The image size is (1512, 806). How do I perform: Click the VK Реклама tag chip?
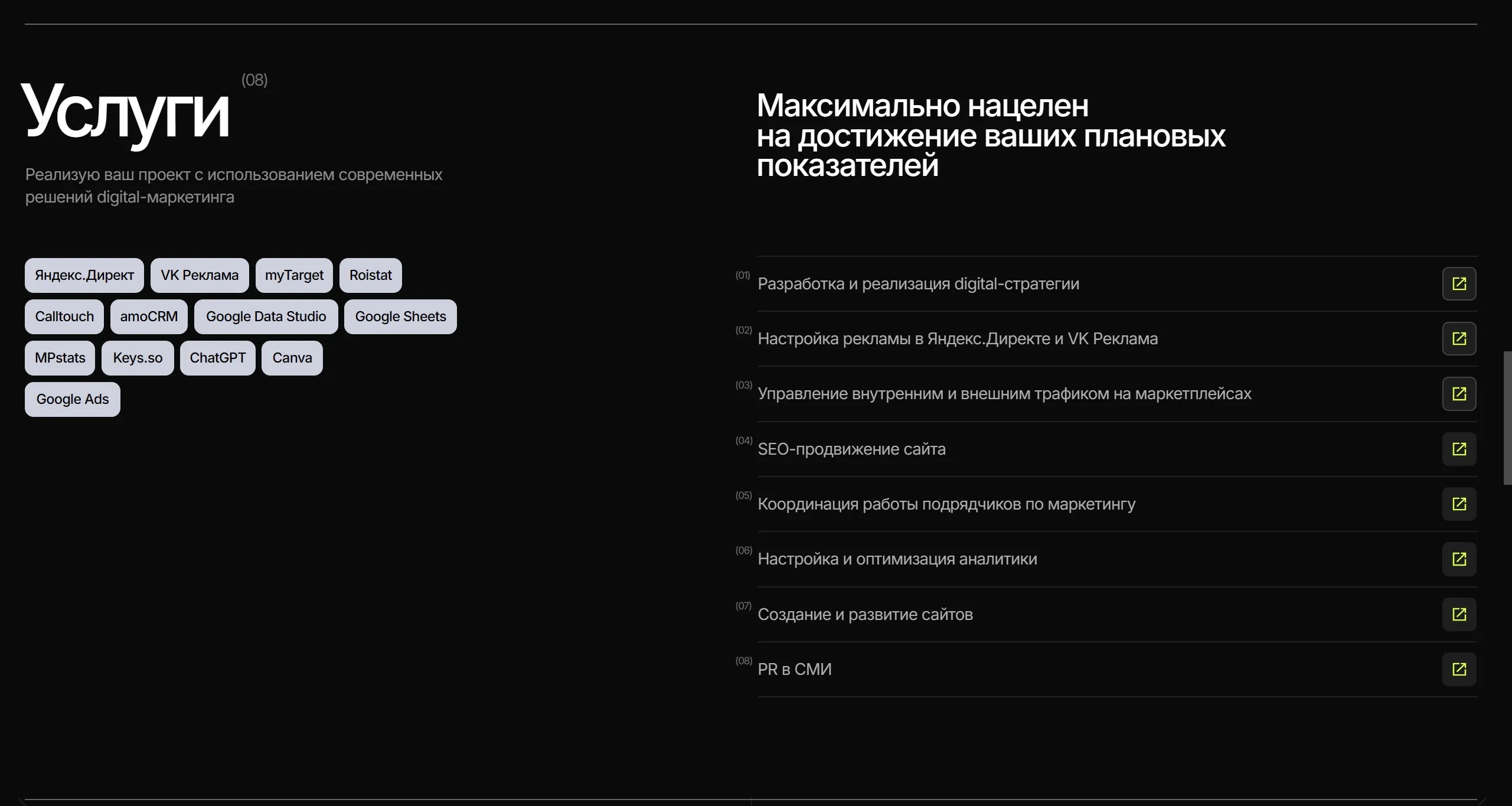pos(200,276)
